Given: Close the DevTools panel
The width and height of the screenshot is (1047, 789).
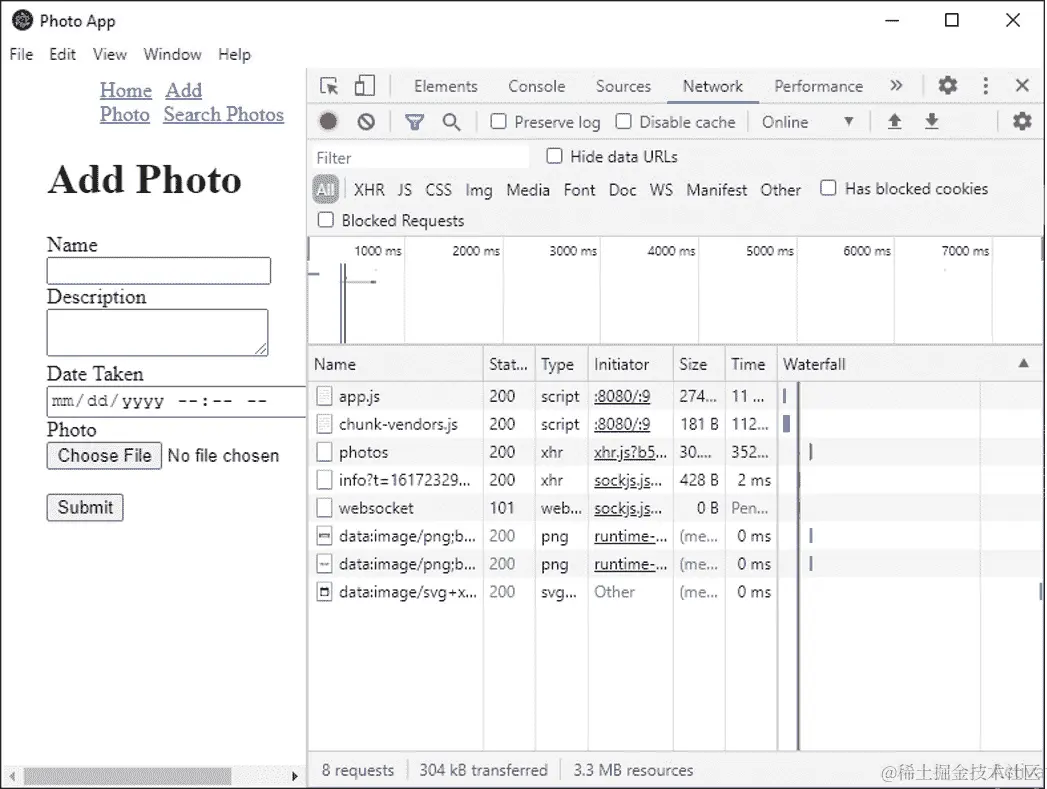Looking at the screenshot, I should tap(1022, 85).
